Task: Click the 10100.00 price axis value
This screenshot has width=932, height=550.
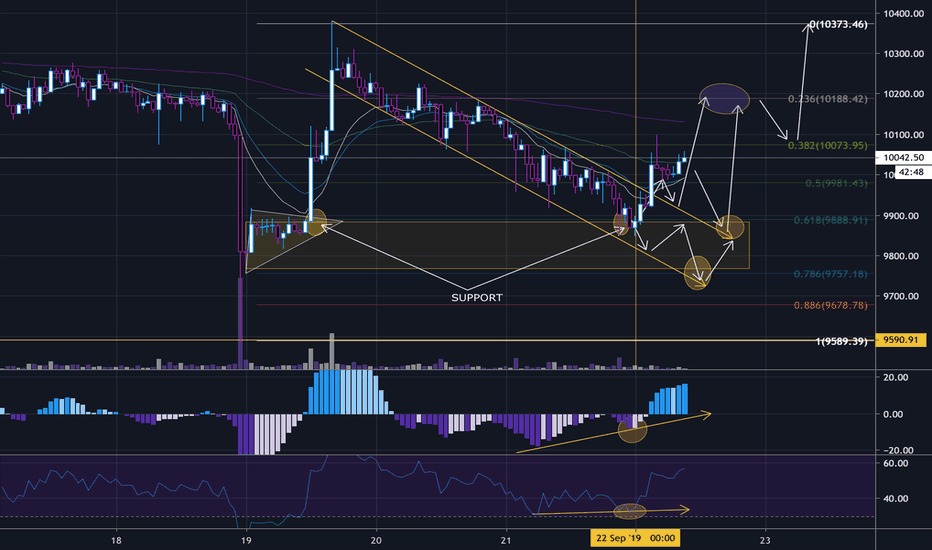Action: [903, 135]
